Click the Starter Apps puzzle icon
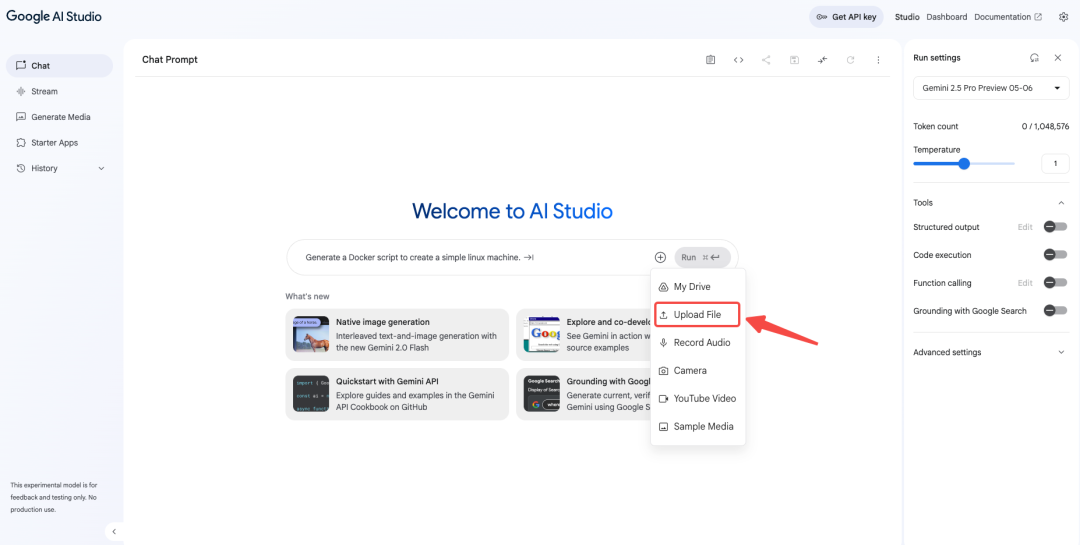 pyautogui.click(x=21, y=143)
